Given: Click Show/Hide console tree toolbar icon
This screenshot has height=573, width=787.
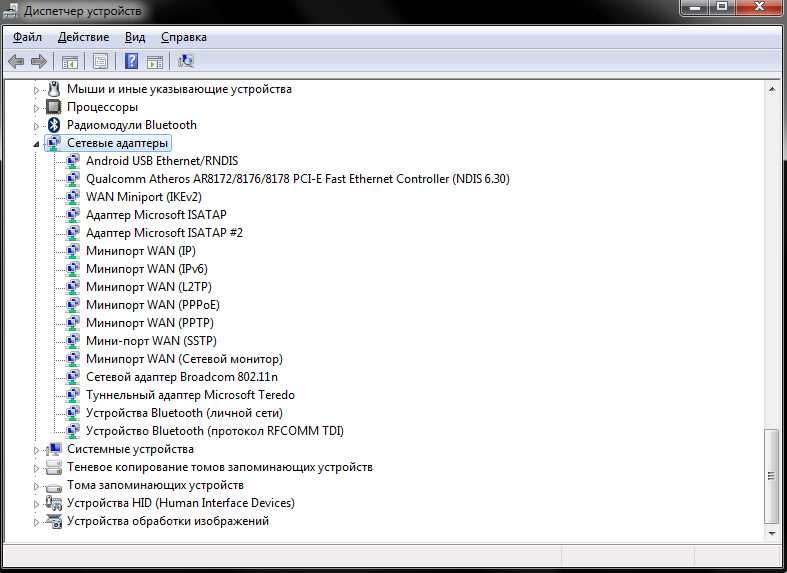Looking at the screenshot, I should [x=70, y=62].
